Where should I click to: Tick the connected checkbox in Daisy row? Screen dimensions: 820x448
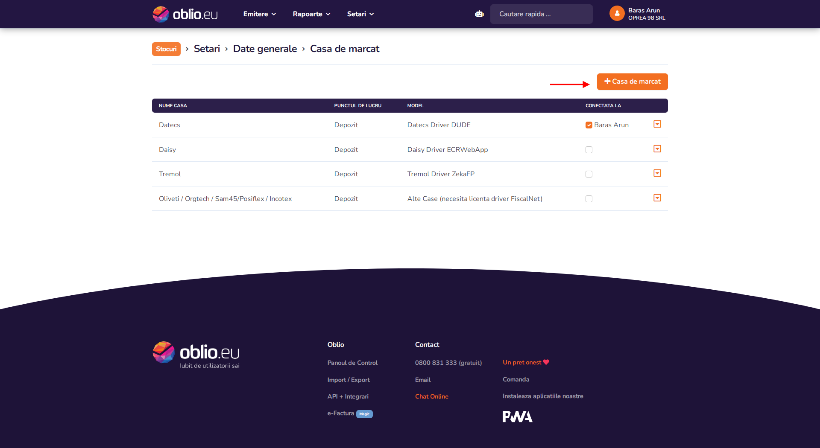pyautogui.click(x=589, y=150)
